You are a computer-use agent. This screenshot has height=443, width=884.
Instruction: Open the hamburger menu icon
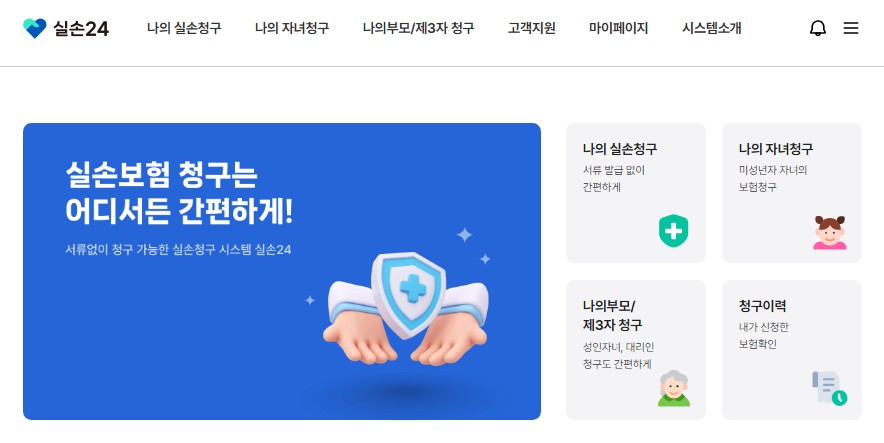[851, 28]
